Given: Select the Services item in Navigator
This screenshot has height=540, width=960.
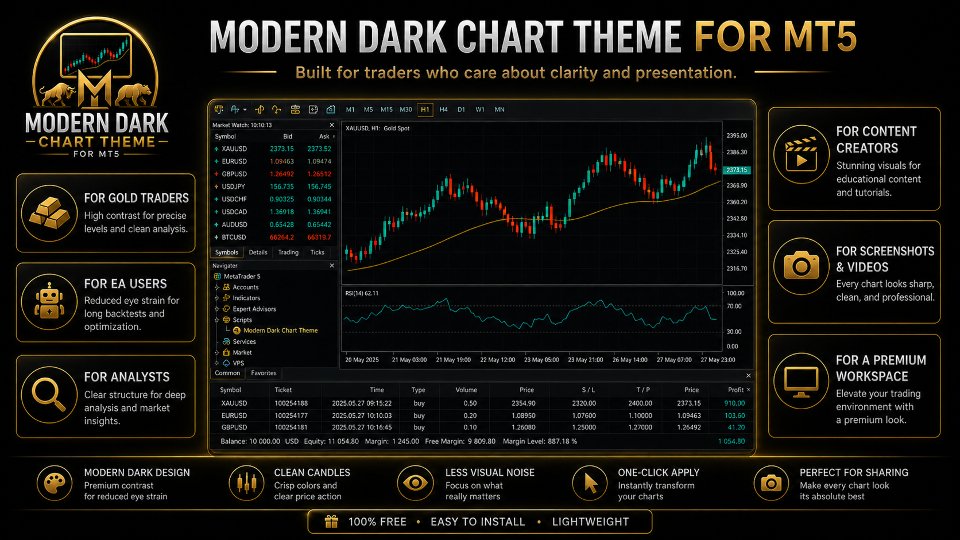Looking at the screenshot, I should tap(244, 342).
